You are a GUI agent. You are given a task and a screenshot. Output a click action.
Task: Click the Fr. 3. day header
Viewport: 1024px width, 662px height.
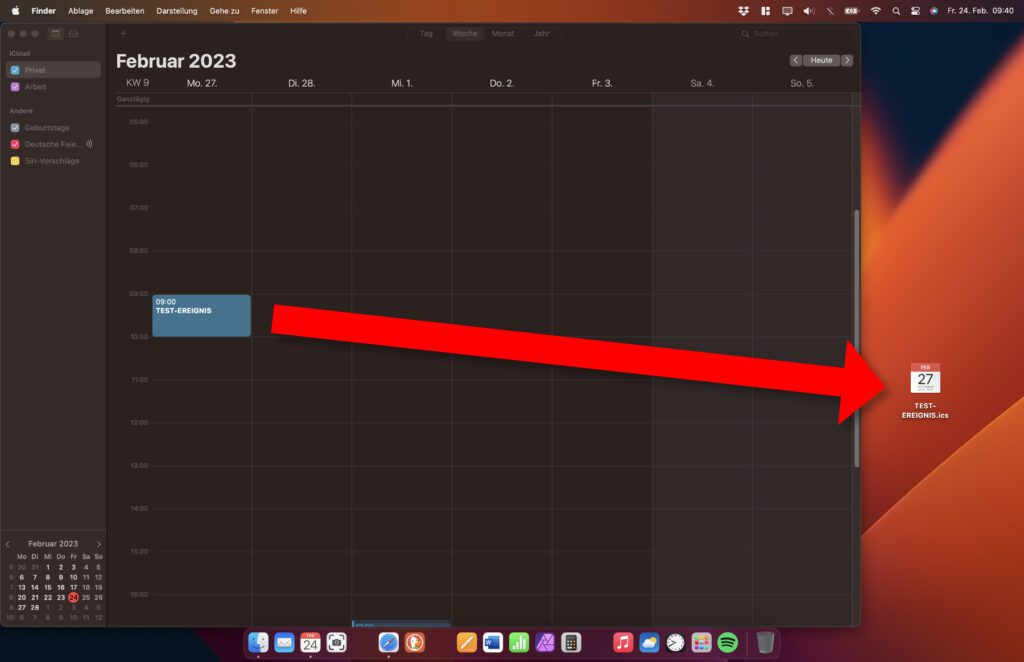(601, 83)
